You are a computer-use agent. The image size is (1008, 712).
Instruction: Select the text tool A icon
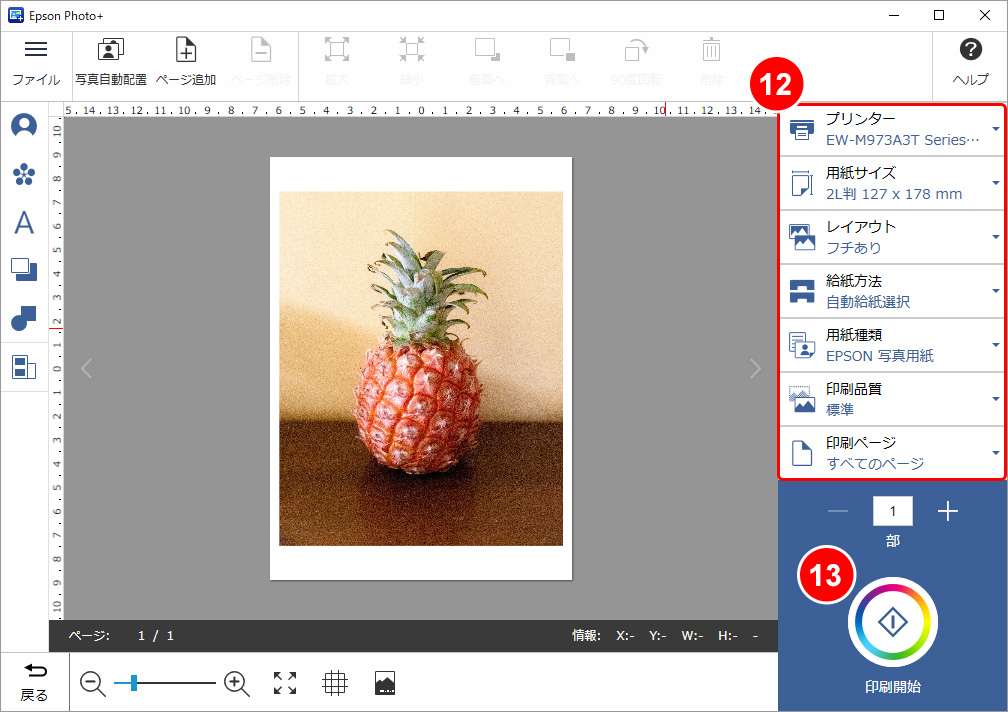pyautogui.click(x=24, y=222)
